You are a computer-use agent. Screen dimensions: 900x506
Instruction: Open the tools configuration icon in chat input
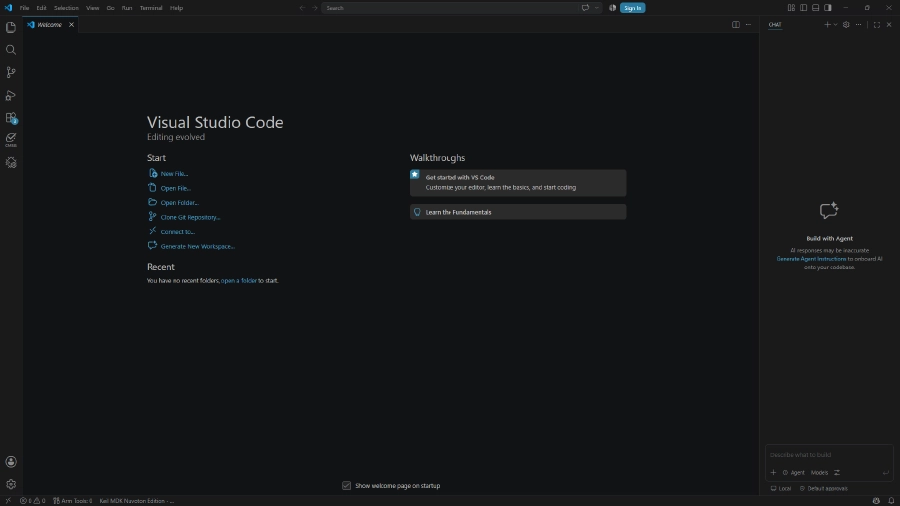pos(837,473)
